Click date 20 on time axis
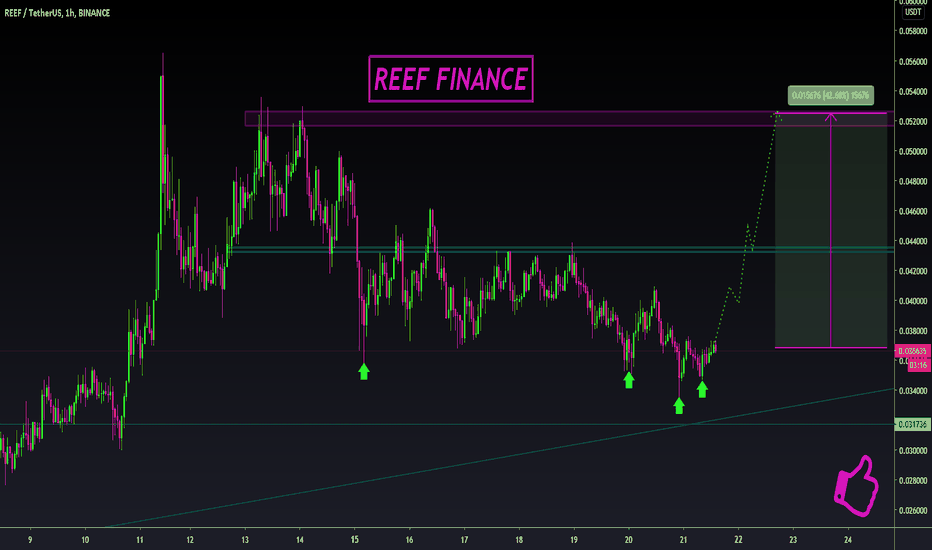932x550 pixels. coord(628,540)
